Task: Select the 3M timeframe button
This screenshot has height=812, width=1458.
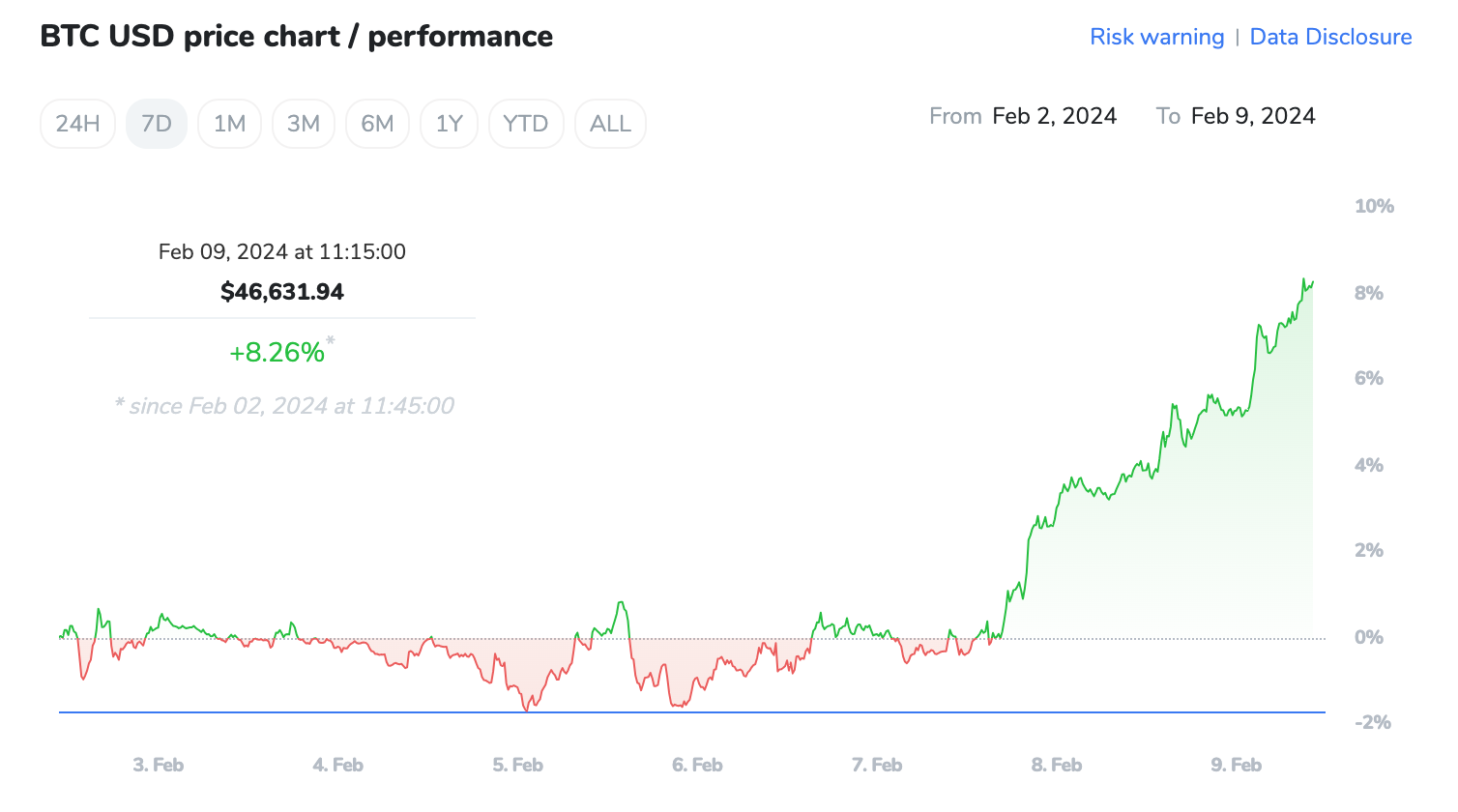Action: pos(303,123)
